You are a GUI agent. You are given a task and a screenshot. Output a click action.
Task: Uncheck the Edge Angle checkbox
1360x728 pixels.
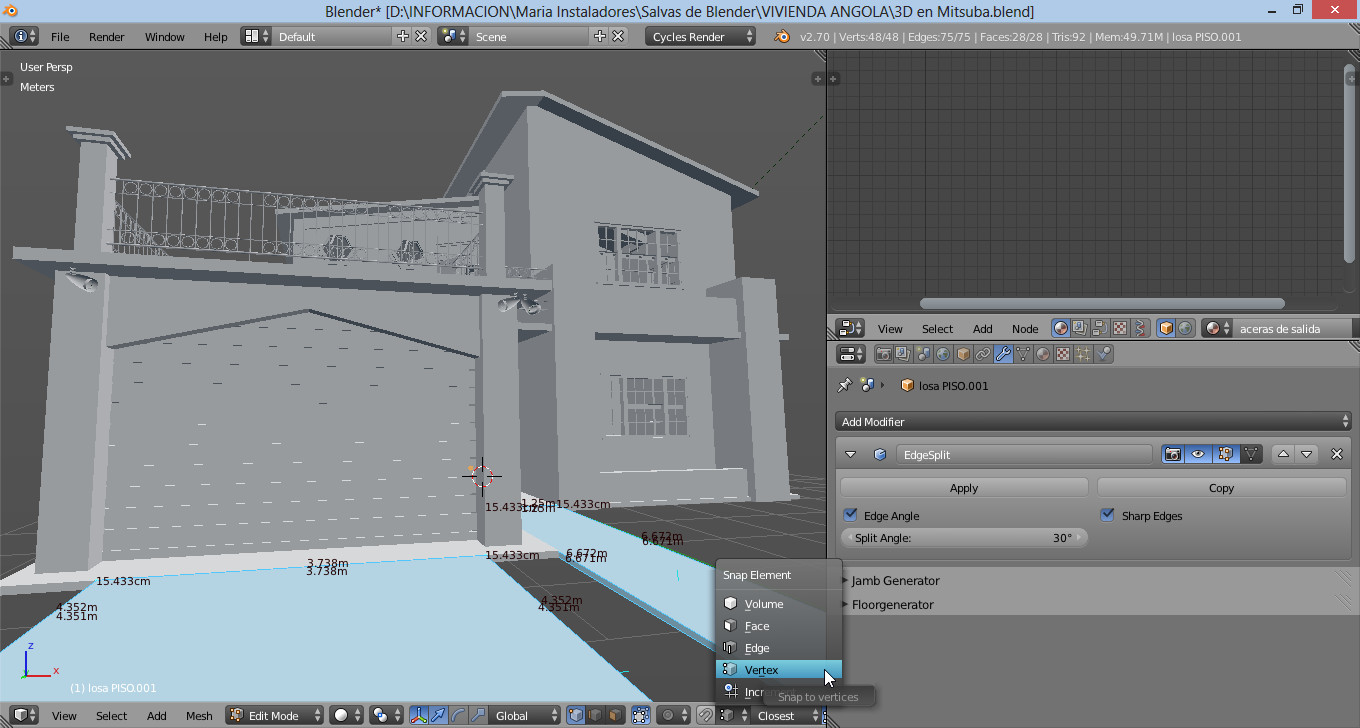point(851,515)
